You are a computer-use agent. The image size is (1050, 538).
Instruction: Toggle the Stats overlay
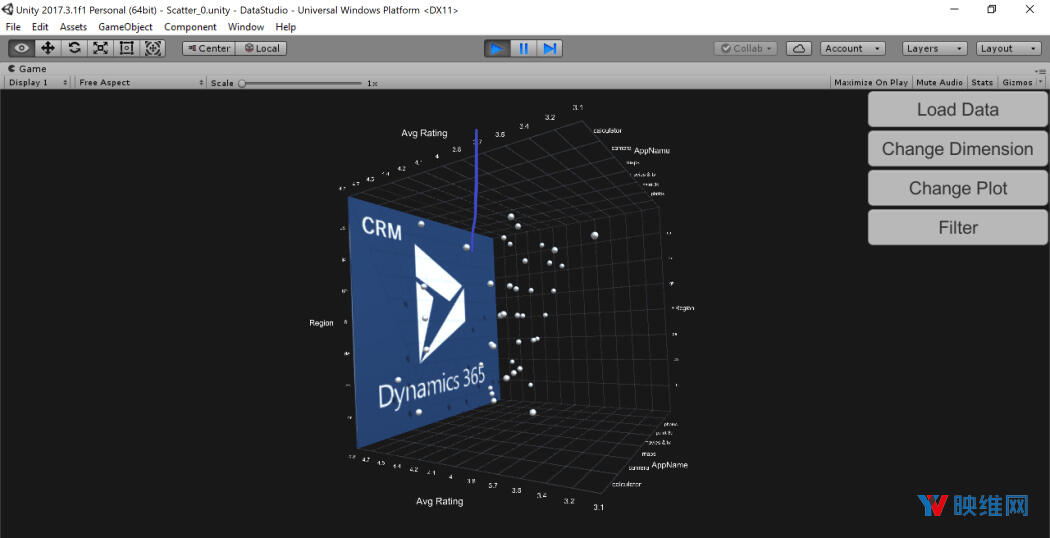tap(982, 82)
